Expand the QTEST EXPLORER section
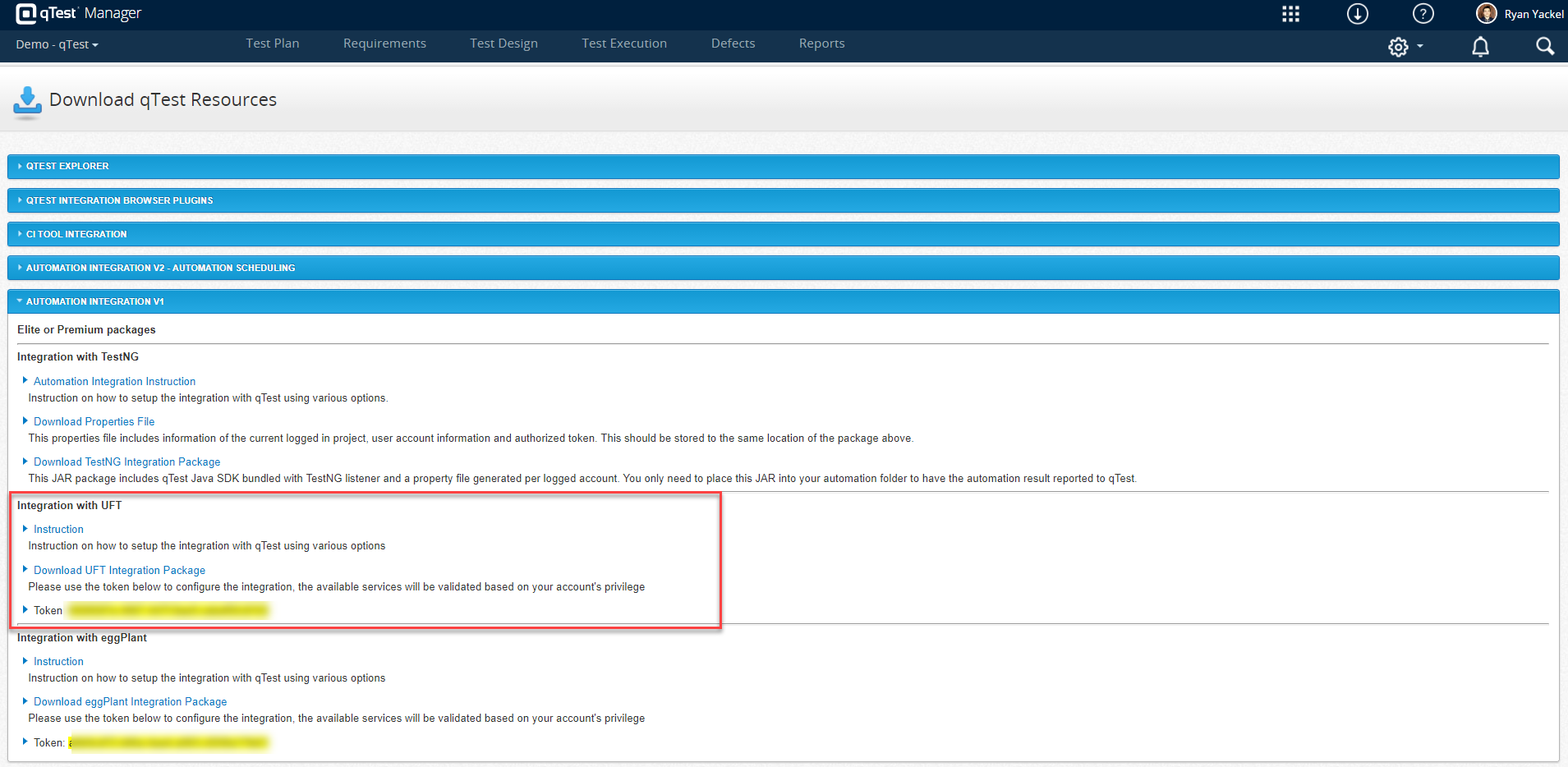Viewport: 1568px width, 767px height. pos(67,166)
